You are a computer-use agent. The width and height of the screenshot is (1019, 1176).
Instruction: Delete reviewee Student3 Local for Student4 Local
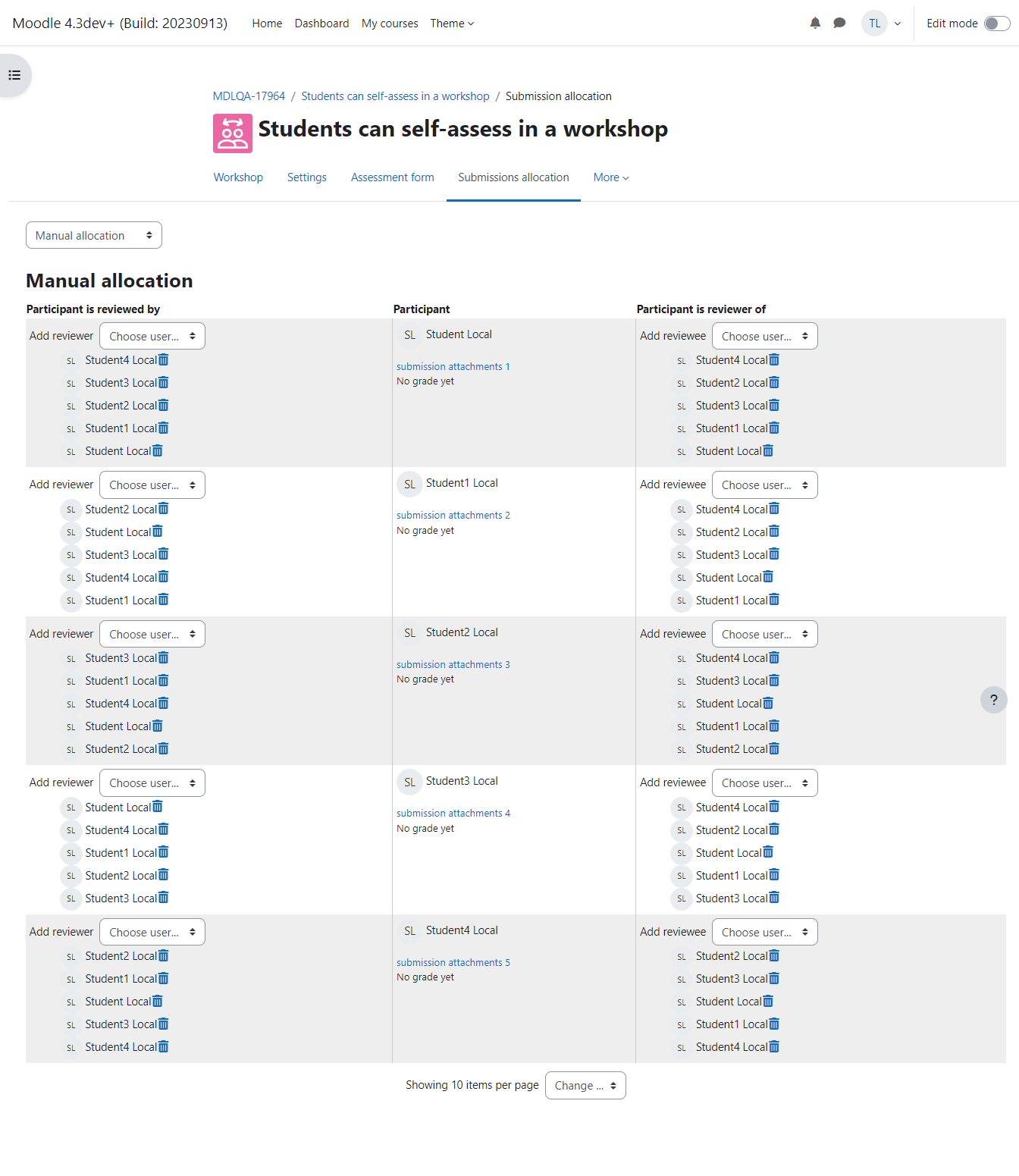(x=774, y=979)
